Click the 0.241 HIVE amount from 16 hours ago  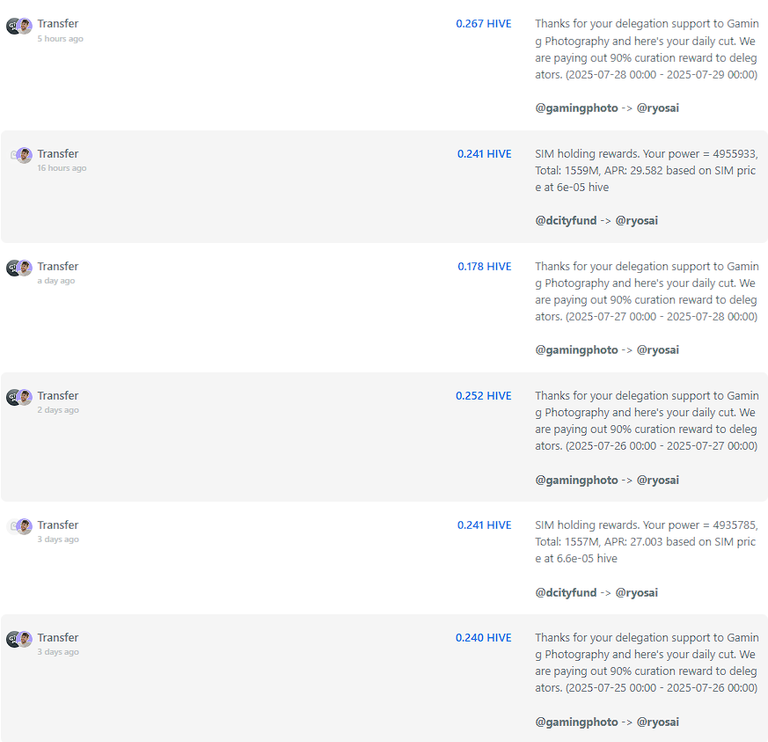[484, 154]
